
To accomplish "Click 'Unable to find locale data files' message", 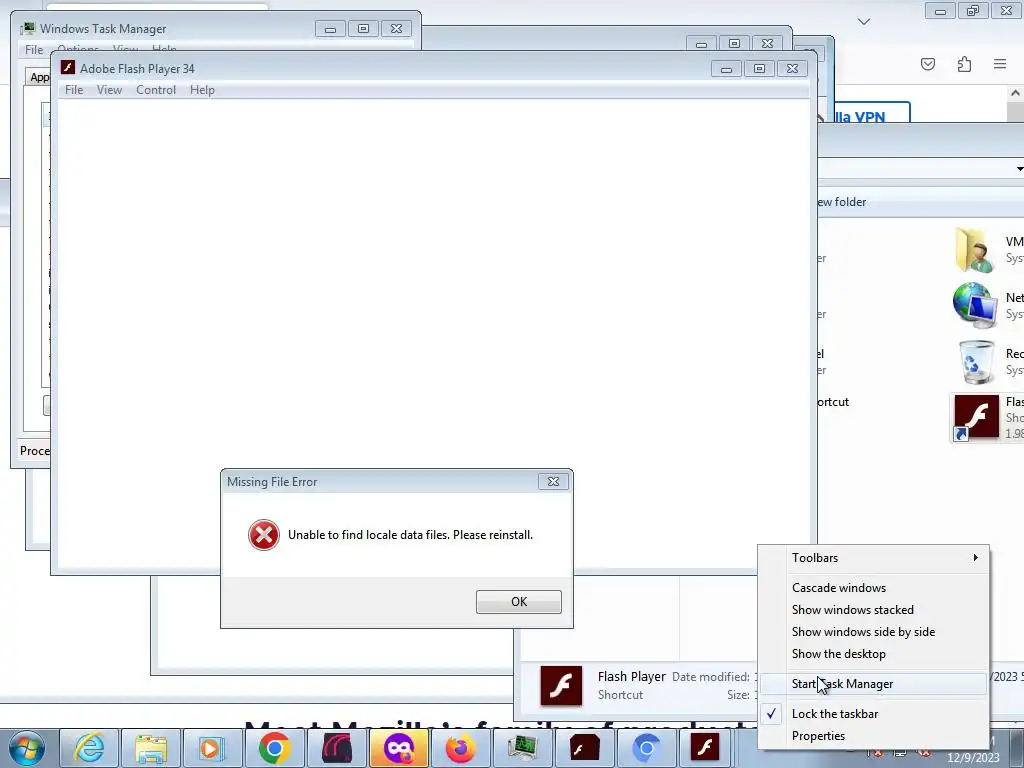I will [x=410, y=535].
